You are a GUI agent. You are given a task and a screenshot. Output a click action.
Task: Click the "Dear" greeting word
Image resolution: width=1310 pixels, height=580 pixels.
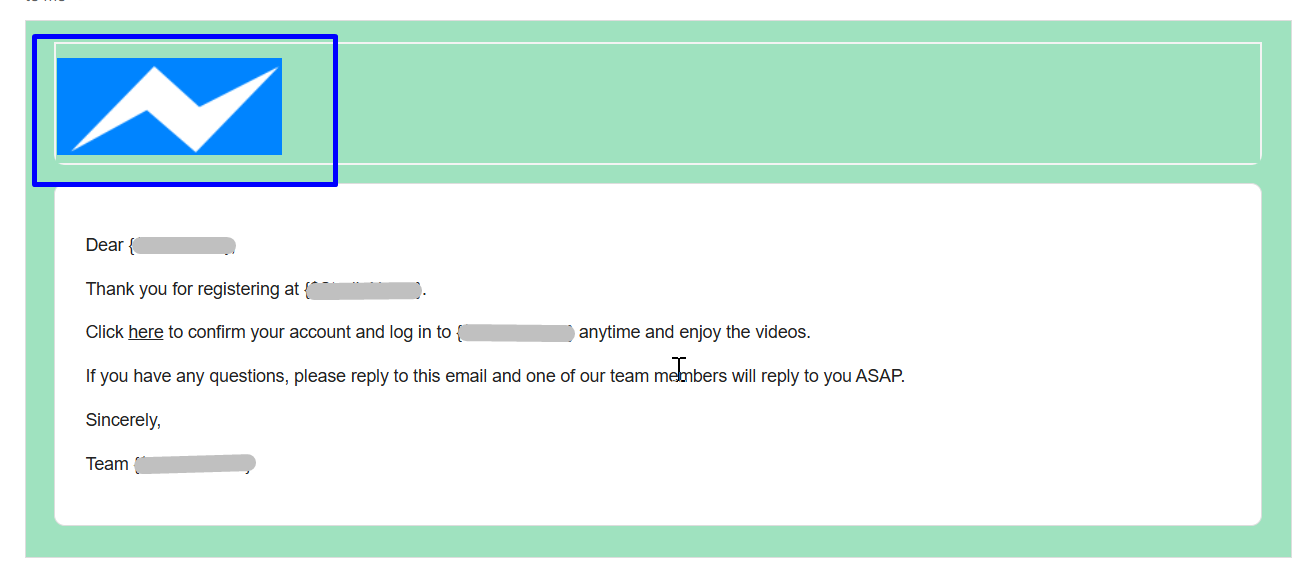point(104,245)
